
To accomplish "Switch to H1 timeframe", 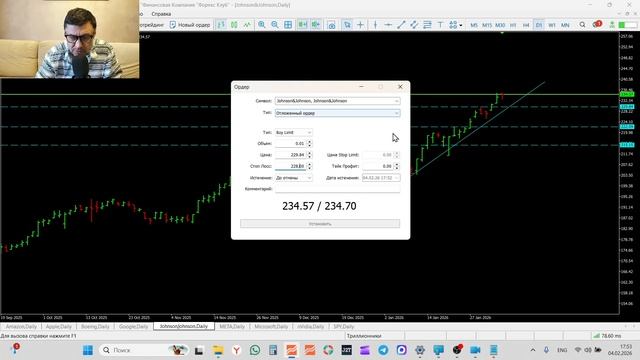I will (x=513, y=25).
